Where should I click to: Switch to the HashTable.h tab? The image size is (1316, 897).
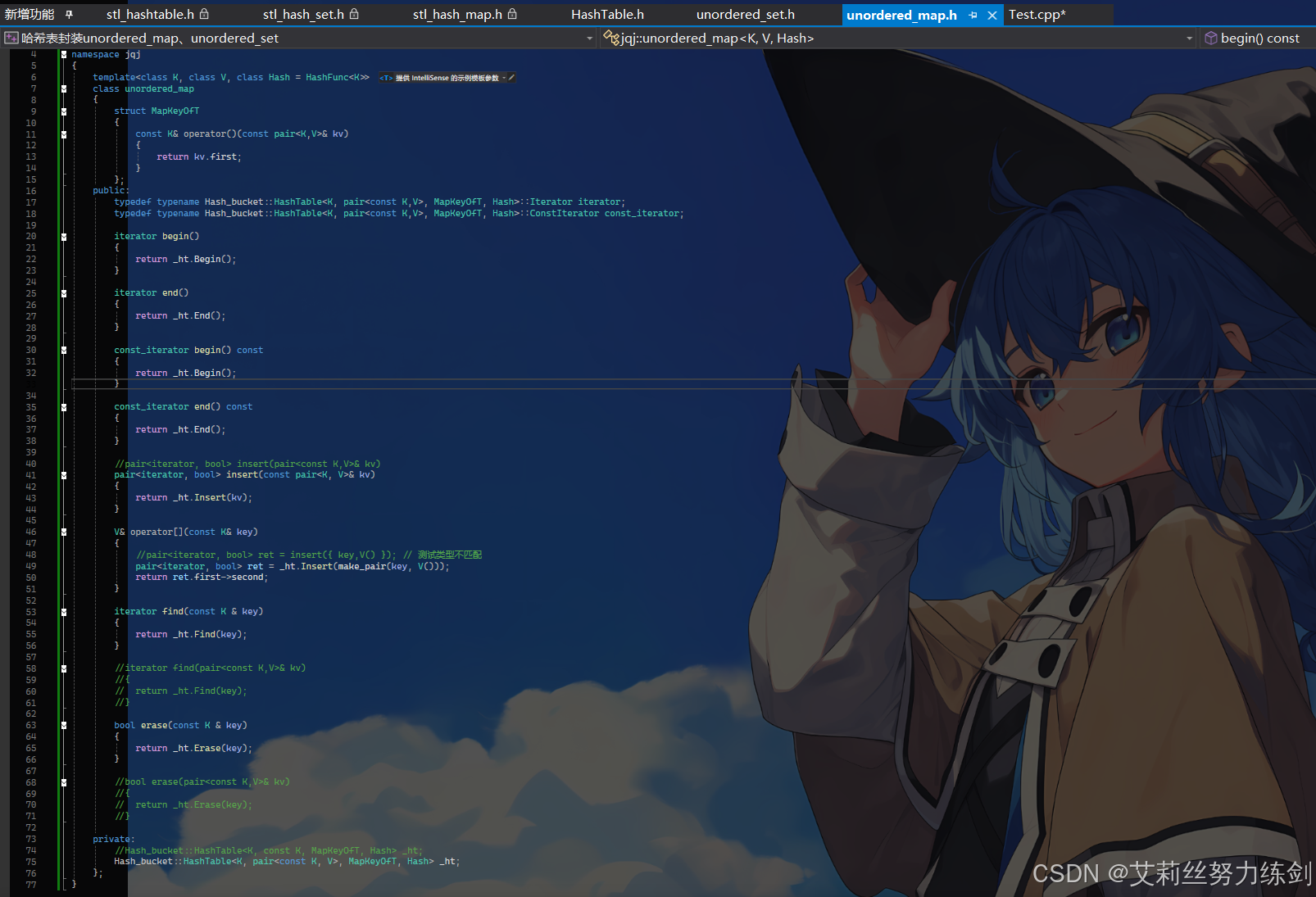(x=607, y=15)
